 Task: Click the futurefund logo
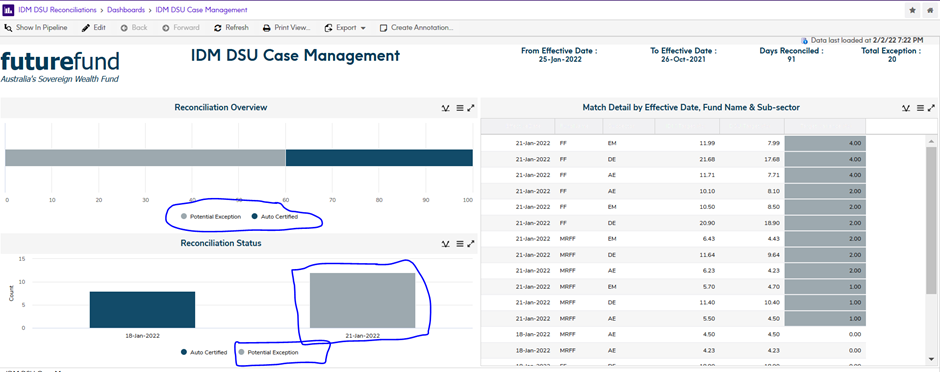point(60,67)
